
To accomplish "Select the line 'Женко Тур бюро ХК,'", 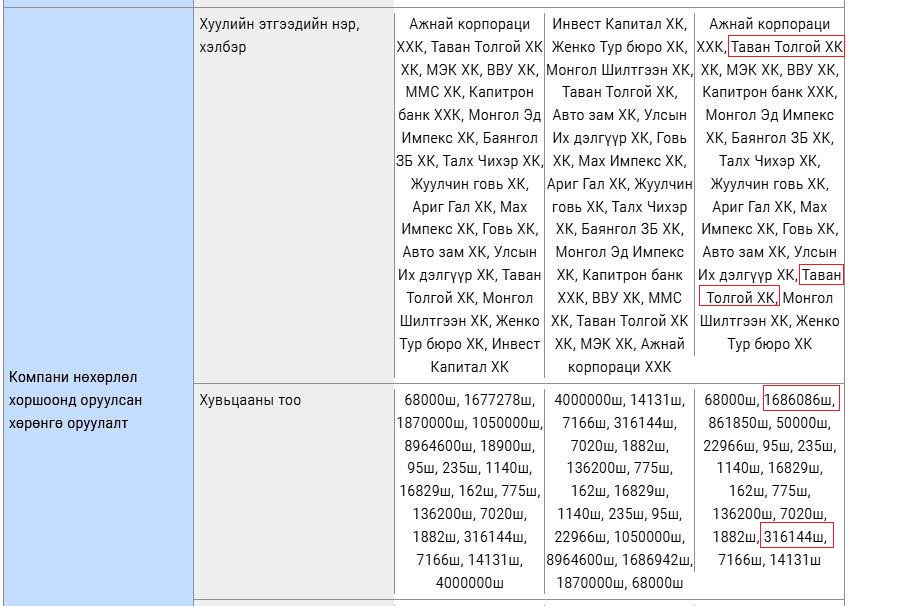I will coord(619,46).
